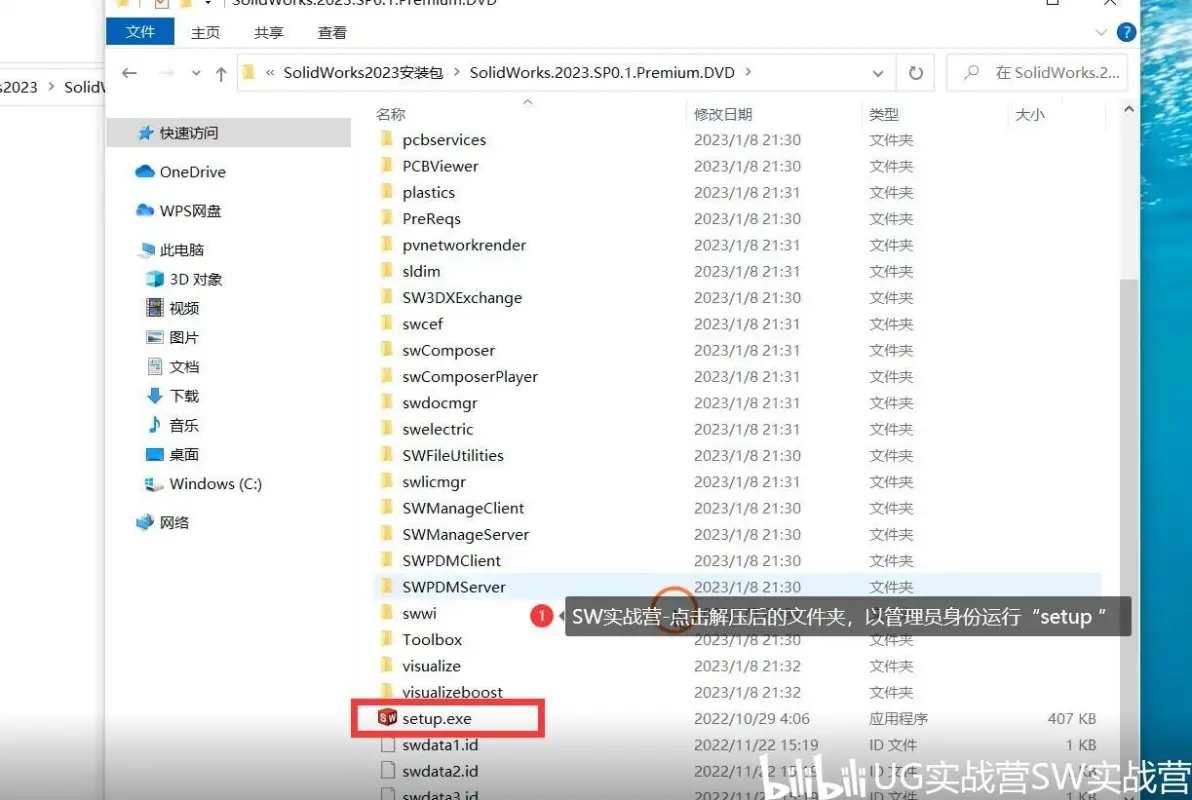Select the SWManageClient folder icon
The image size is (1192, 800).
[386, 507]
